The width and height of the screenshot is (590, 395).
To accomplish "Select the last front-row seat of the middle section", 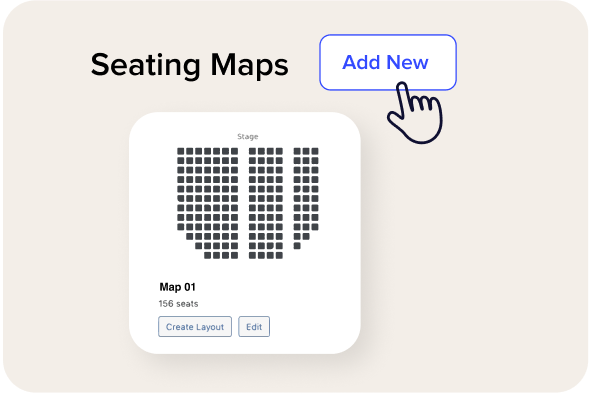I will (x=279, y=151).
